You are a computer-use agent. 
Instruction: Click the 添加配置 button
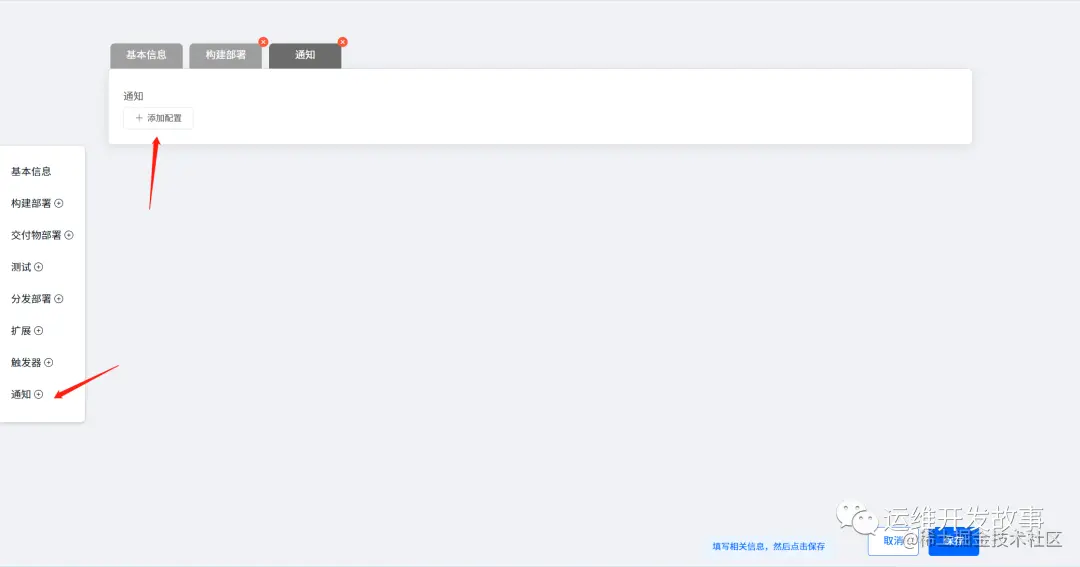(x=158, y=118)
